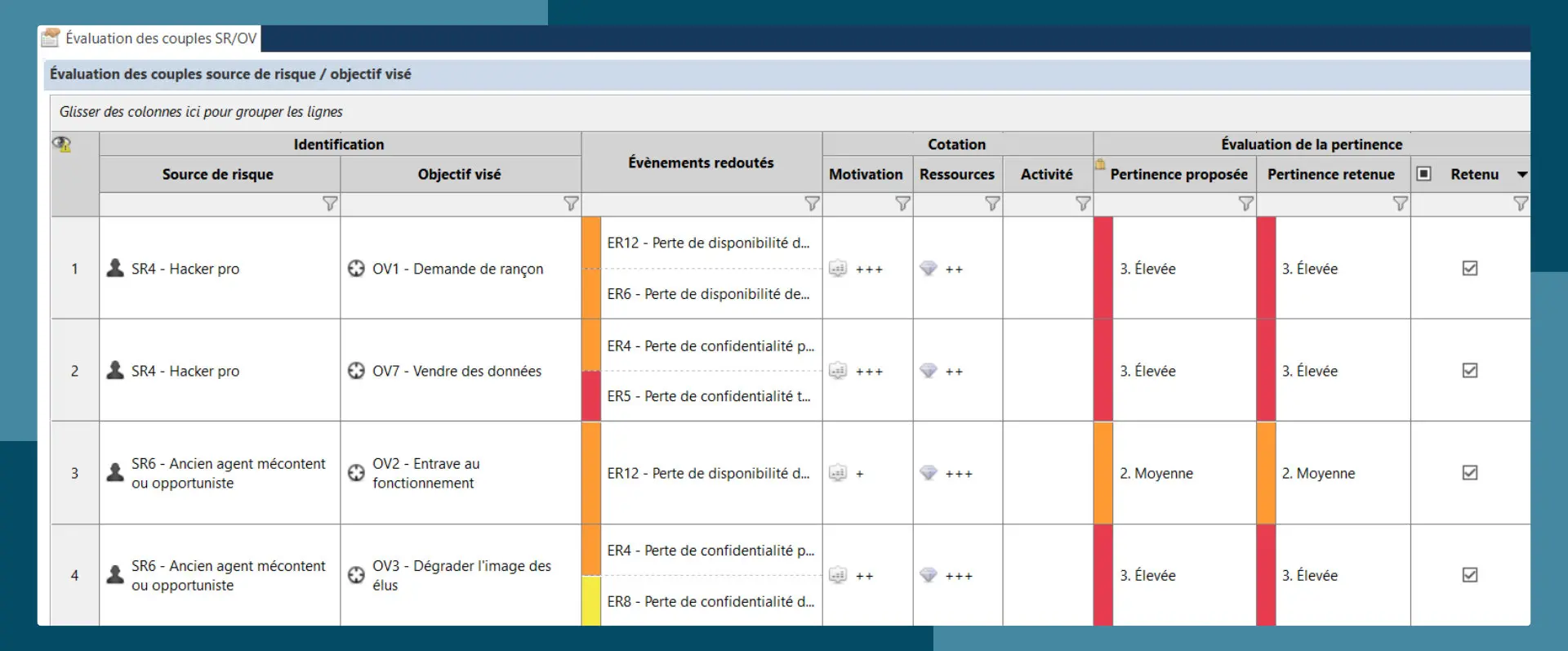
Task: Uncheck Retenu for row 3 Entrave au fonctionnement
Action: 1470,472
